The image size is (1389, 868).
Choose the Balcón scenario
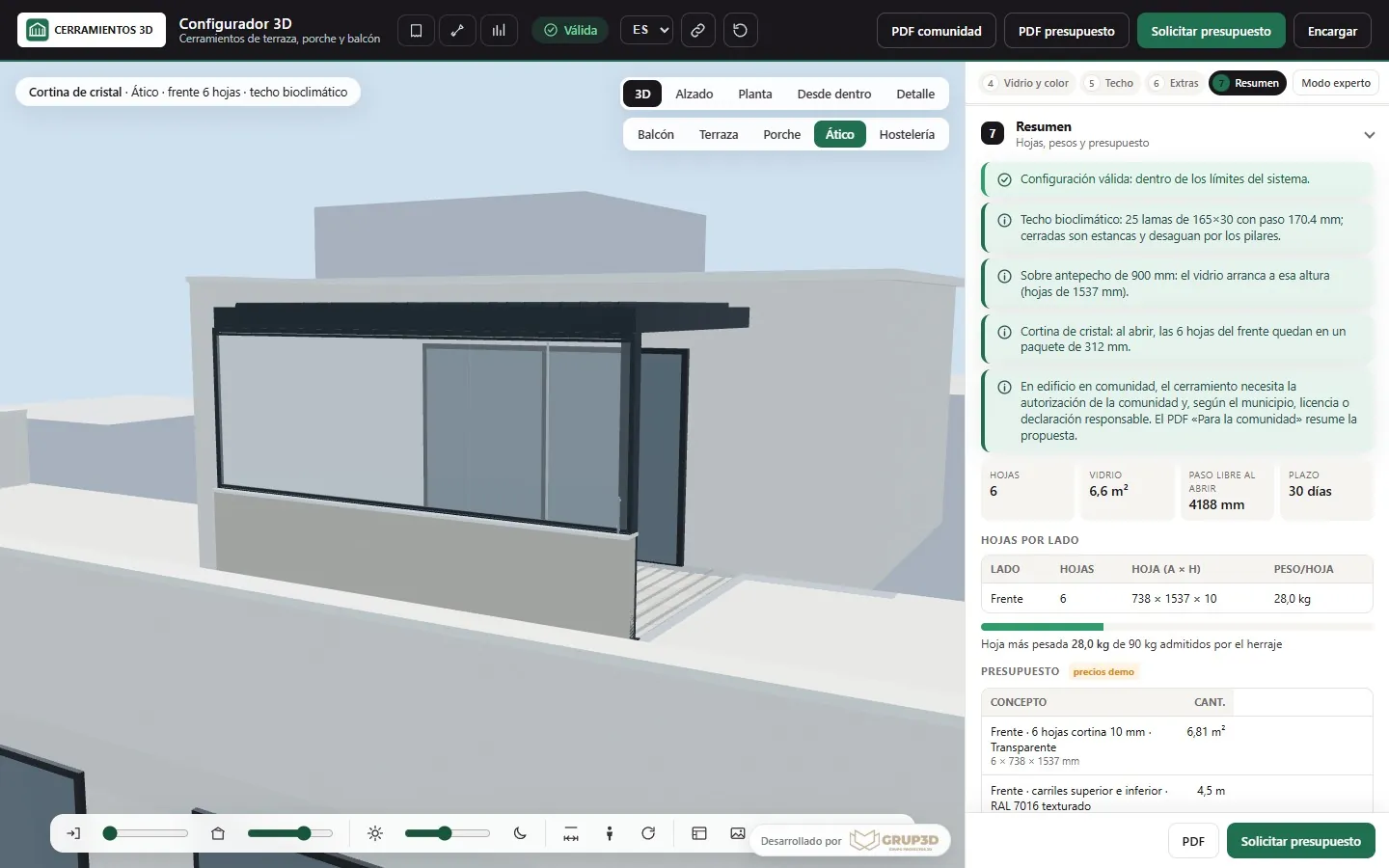(x=655, y=134)
